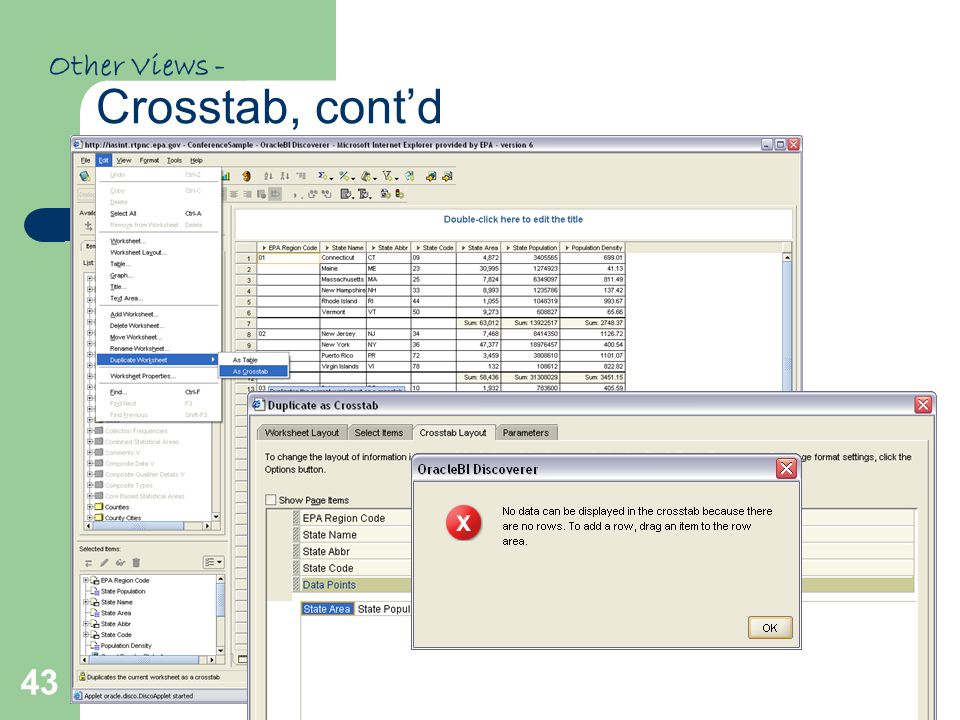Viewport: 960px width, 720px height.
Task: Click row header number 5 in the worksheet
Action: [x=247, y=301]
